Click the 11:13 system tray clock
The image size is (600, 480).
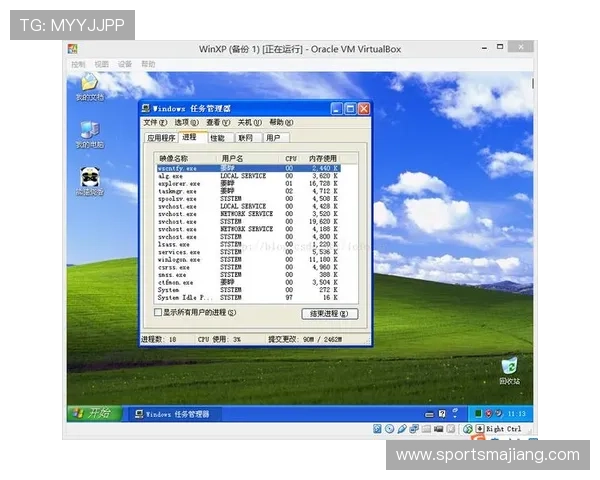coord(516,414)
